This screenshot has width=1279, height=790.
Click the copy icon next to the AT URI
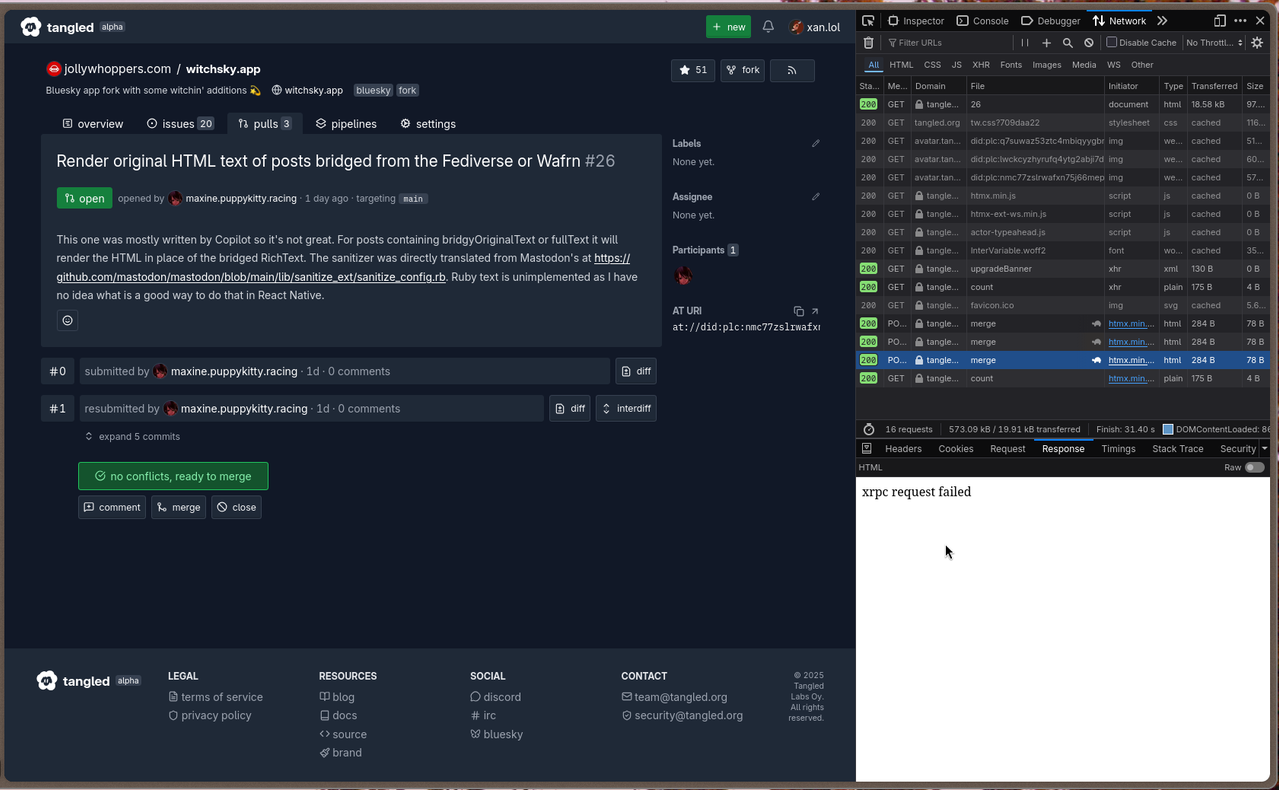tap(797, 311)
